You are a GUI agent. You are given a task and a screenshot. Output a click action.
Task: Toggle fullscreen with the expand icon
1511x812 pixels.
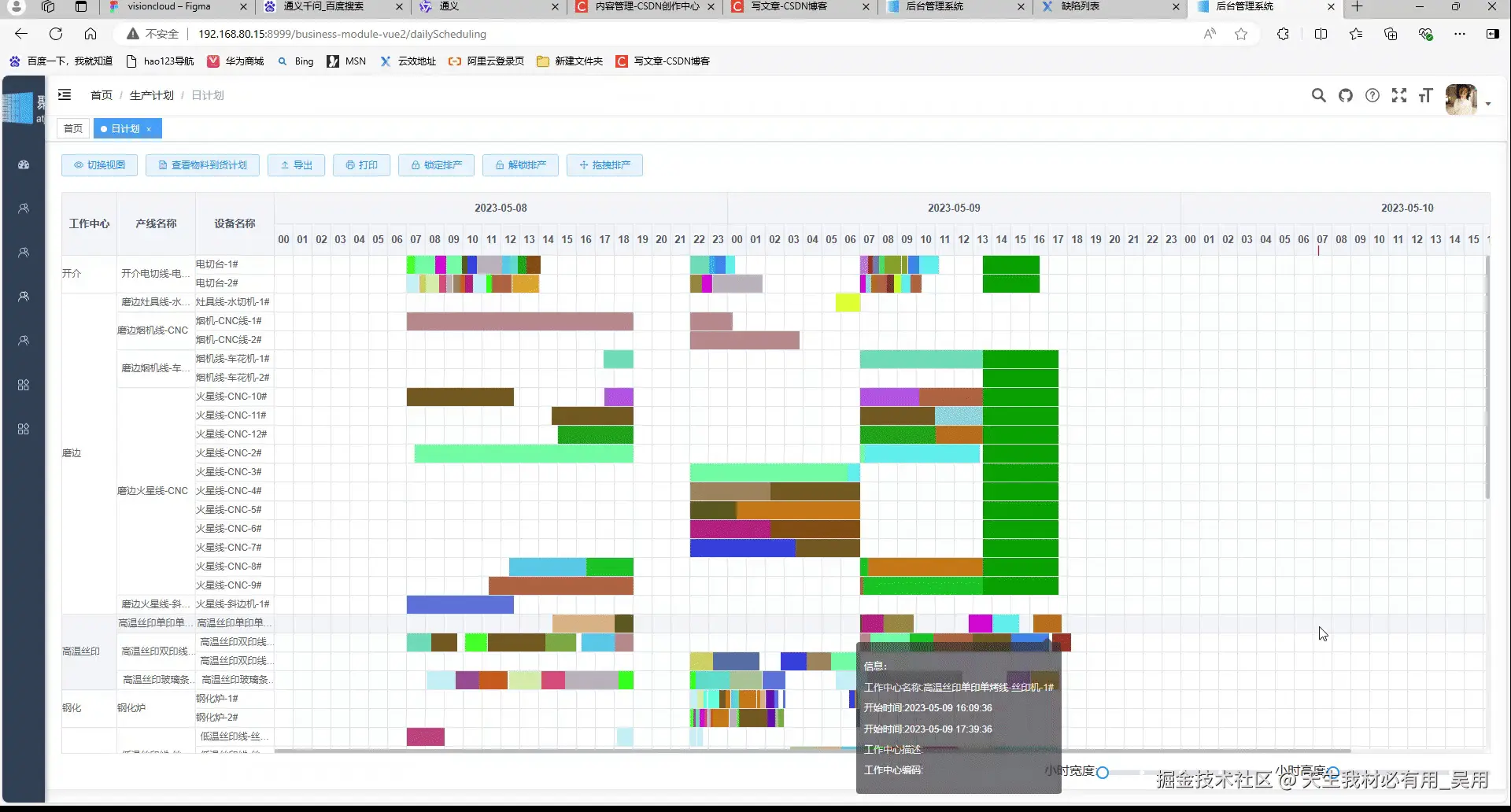point(1399,95)
